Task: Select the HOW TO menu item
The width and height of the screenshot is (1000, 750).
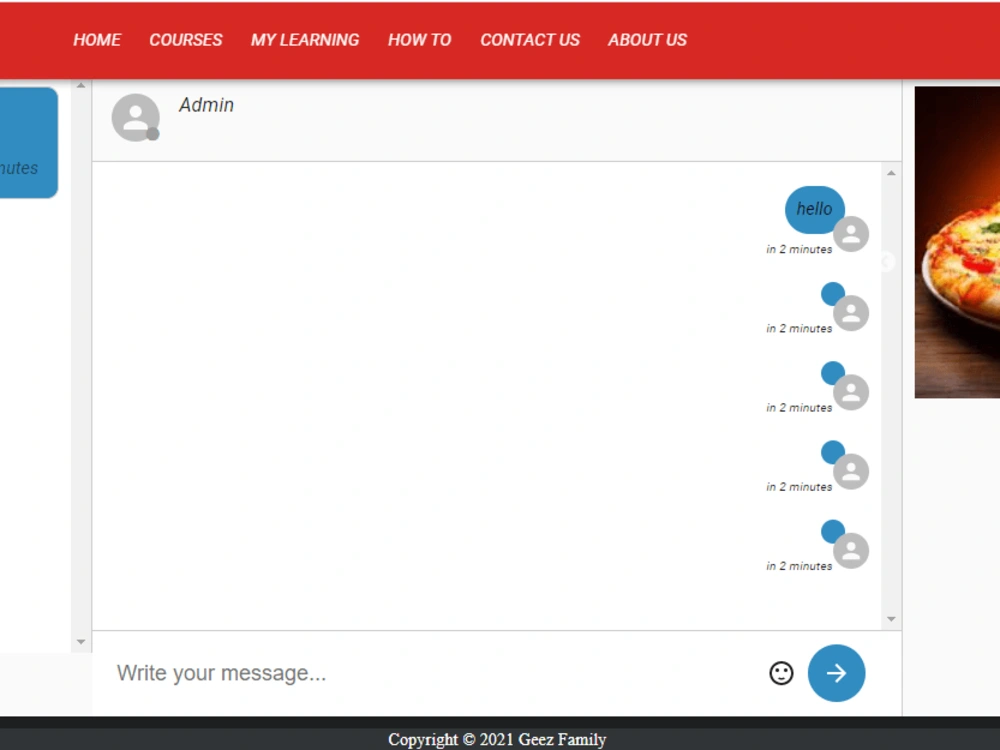Action: tap(420, 40)
